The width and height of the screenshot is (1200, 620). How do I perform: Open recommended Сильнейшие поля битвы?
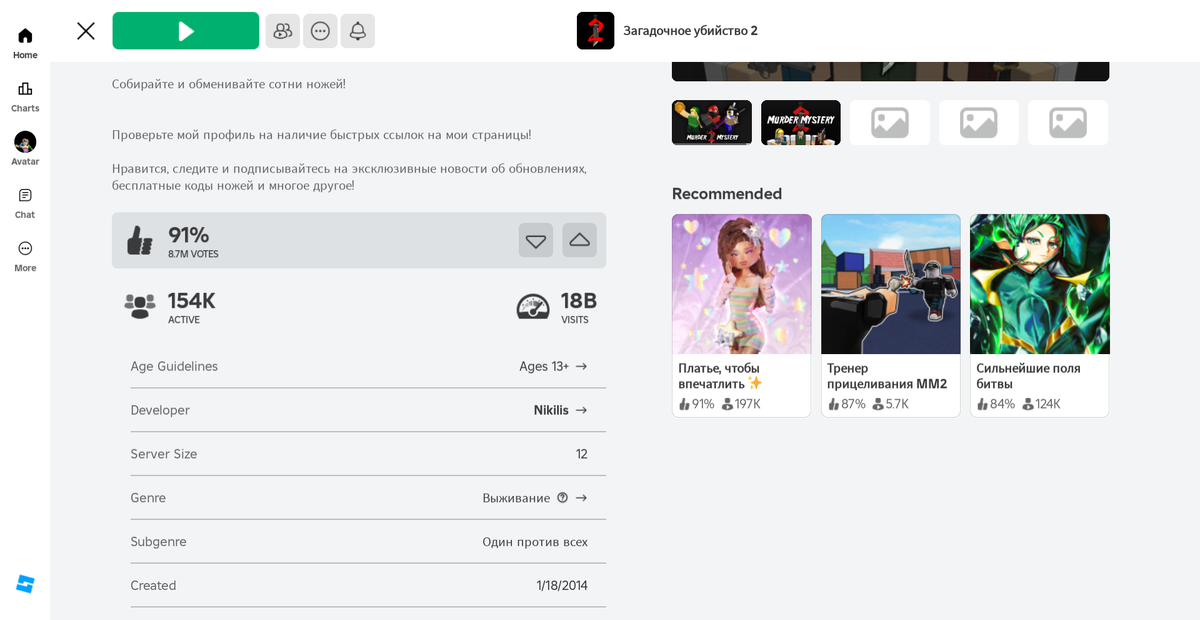click(1040, 315)
